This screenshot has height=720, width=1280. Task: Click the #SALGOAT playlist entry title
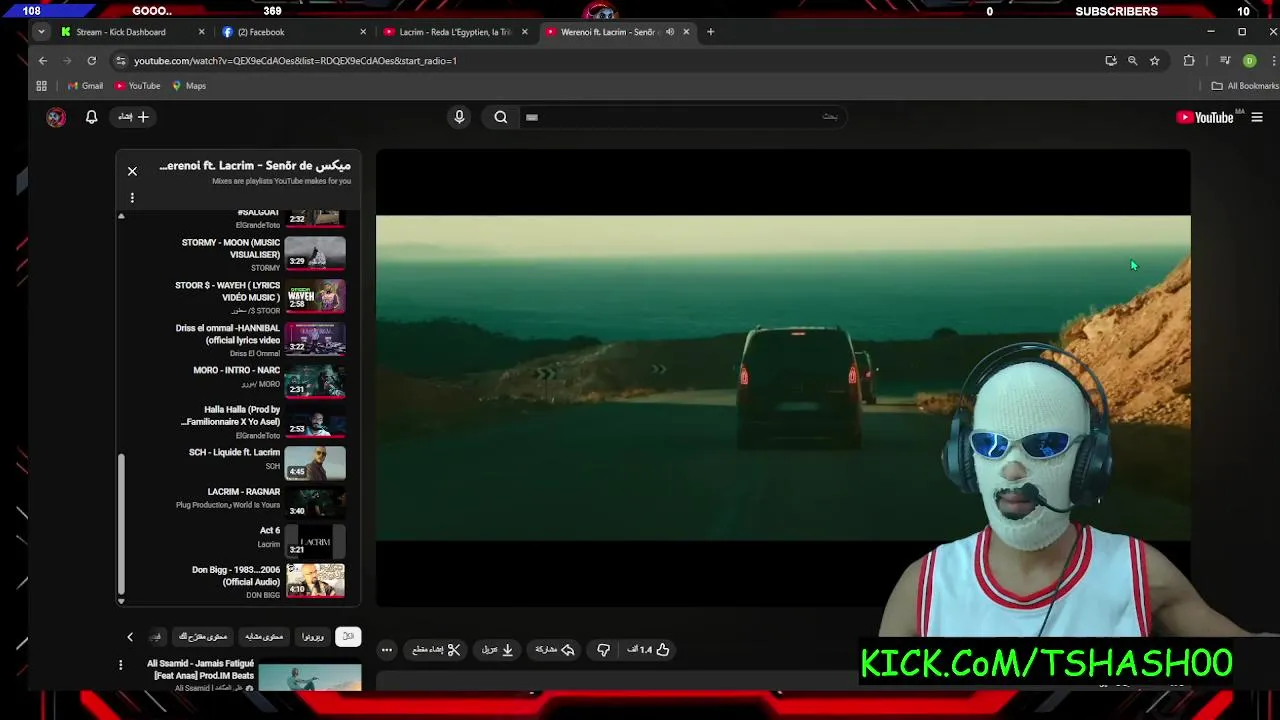click(258, 213)
